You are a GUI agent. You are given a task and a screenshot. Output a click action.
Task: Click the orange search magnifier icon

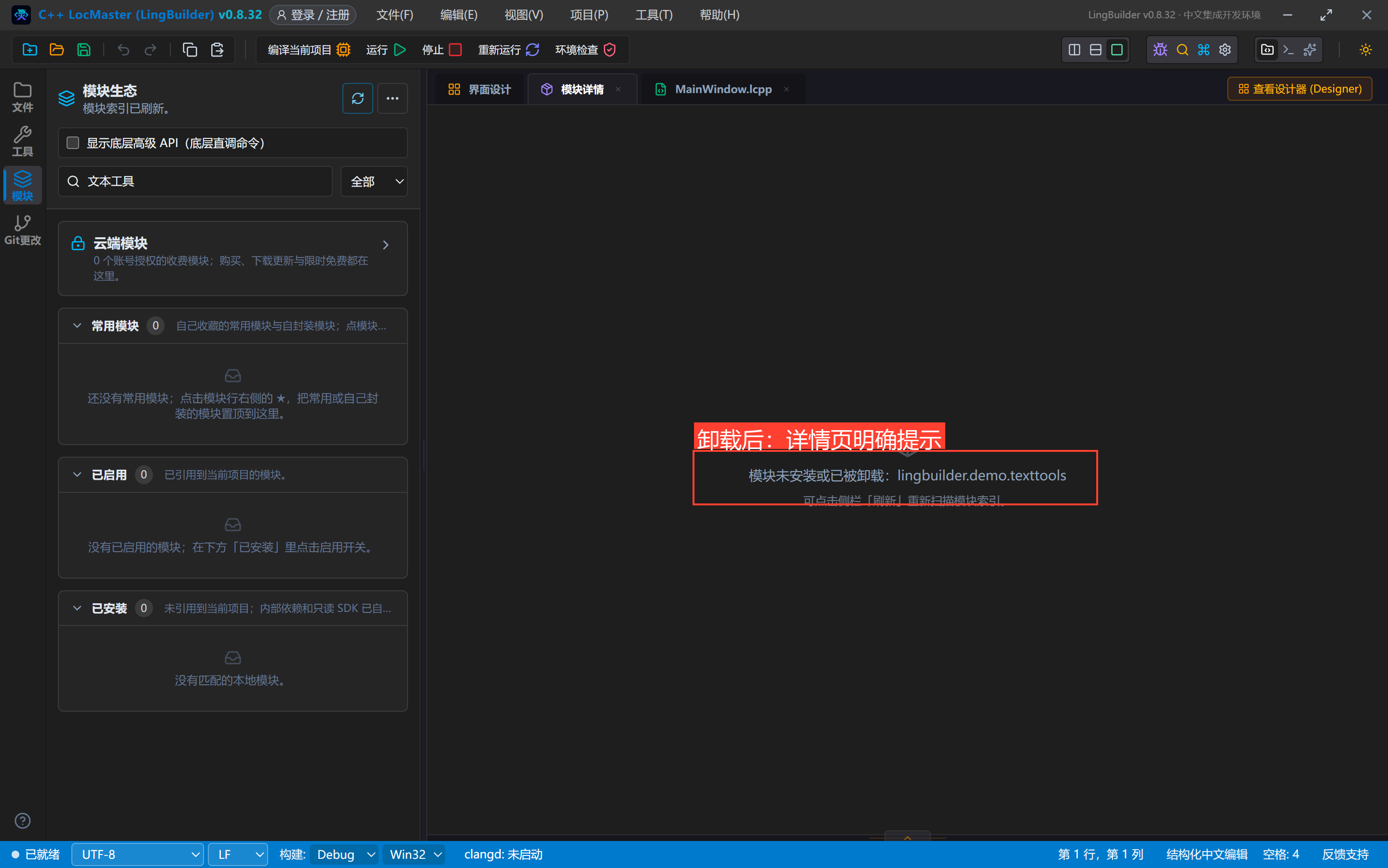tap(1182, 50)
